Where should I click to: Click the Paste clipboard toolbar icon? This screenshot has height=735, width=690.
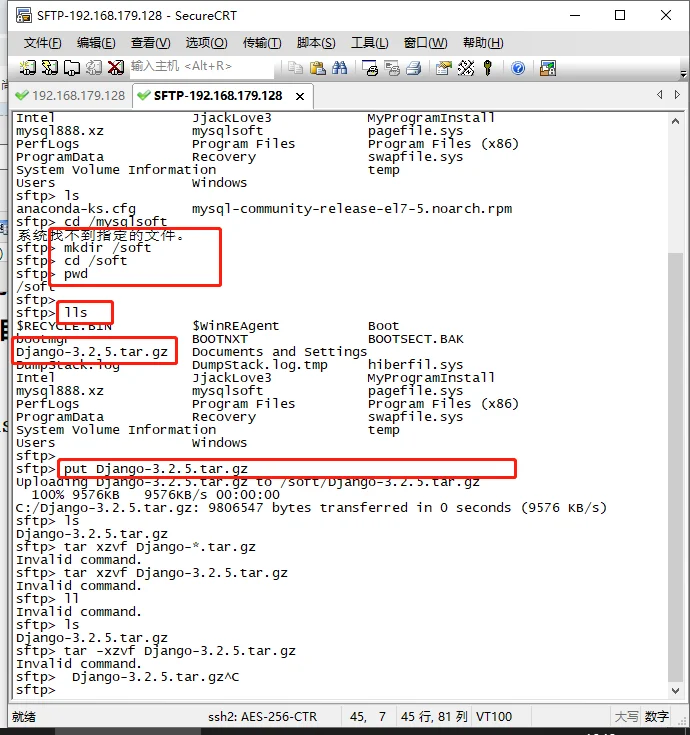pyautogui.click(x=317, y=68)
